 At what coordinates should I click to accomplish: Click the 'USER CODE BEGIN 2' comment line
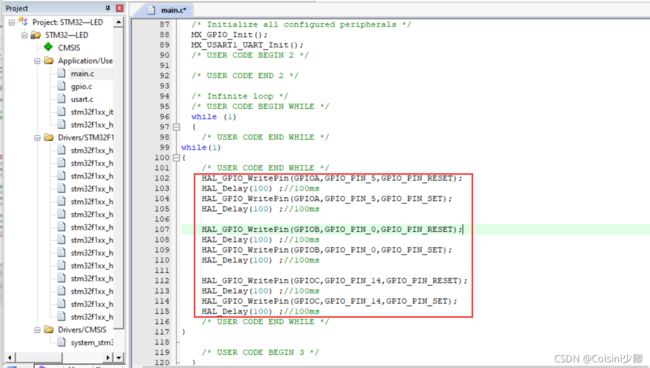250,55
